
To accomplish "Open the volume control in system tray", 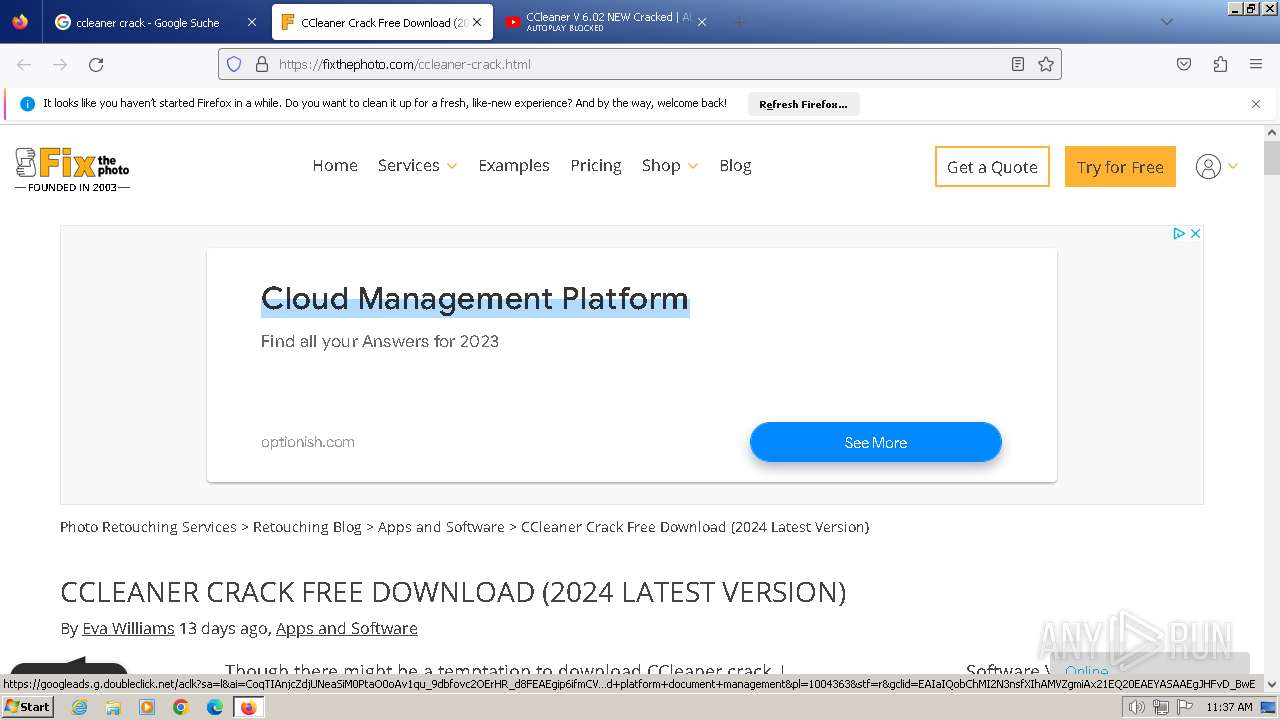I will (1137, 707).
